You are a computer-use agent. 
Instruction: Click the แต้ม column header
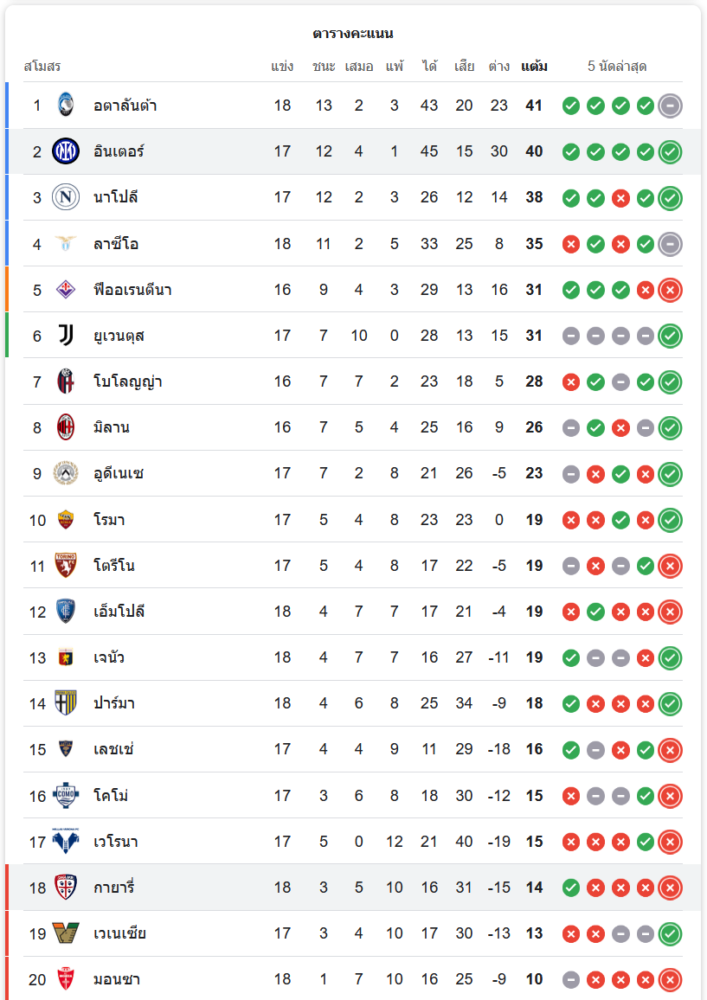click(x=534, y=67)
